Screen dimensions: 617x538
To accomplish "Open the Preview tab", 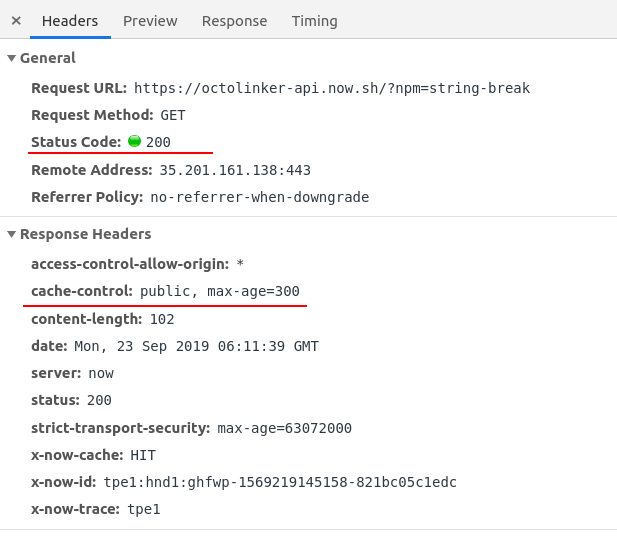I will click(x=150, y=20).
